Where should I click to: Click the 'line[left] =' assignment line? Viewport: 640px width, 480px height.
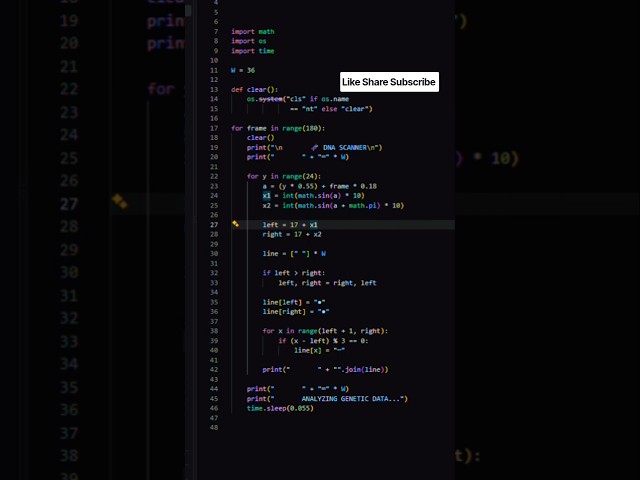(294, 302)
